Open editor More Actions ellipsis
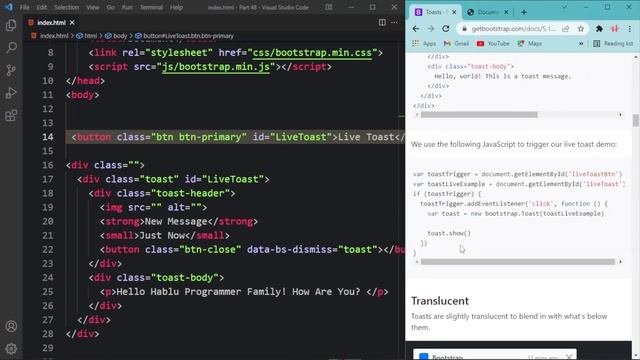The height and width of the screenshot is (360, 640). click(x=394, y=22)
